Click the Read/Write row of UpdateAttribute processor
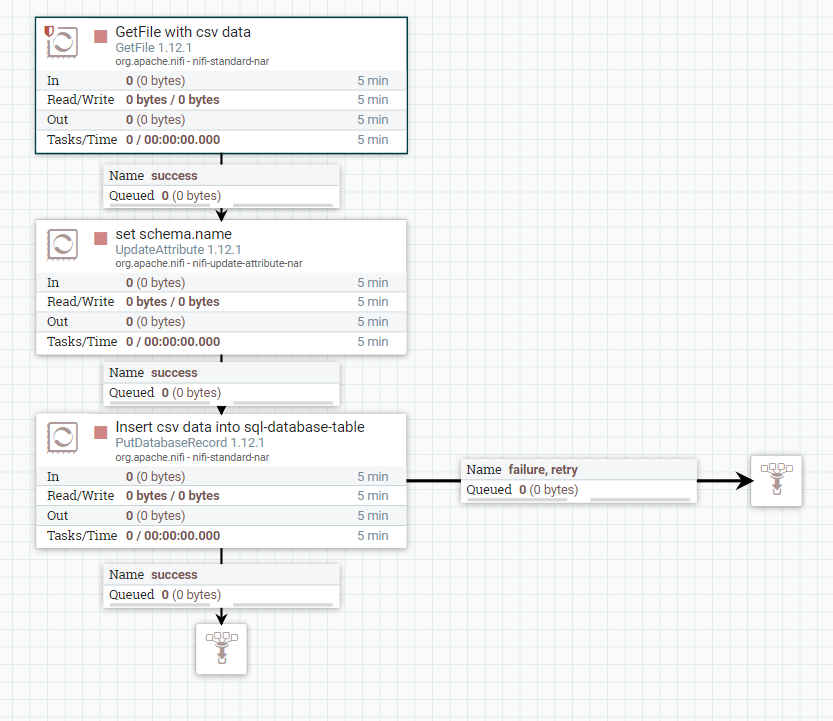This screenshot has width=833, height=721. (221, 302)
